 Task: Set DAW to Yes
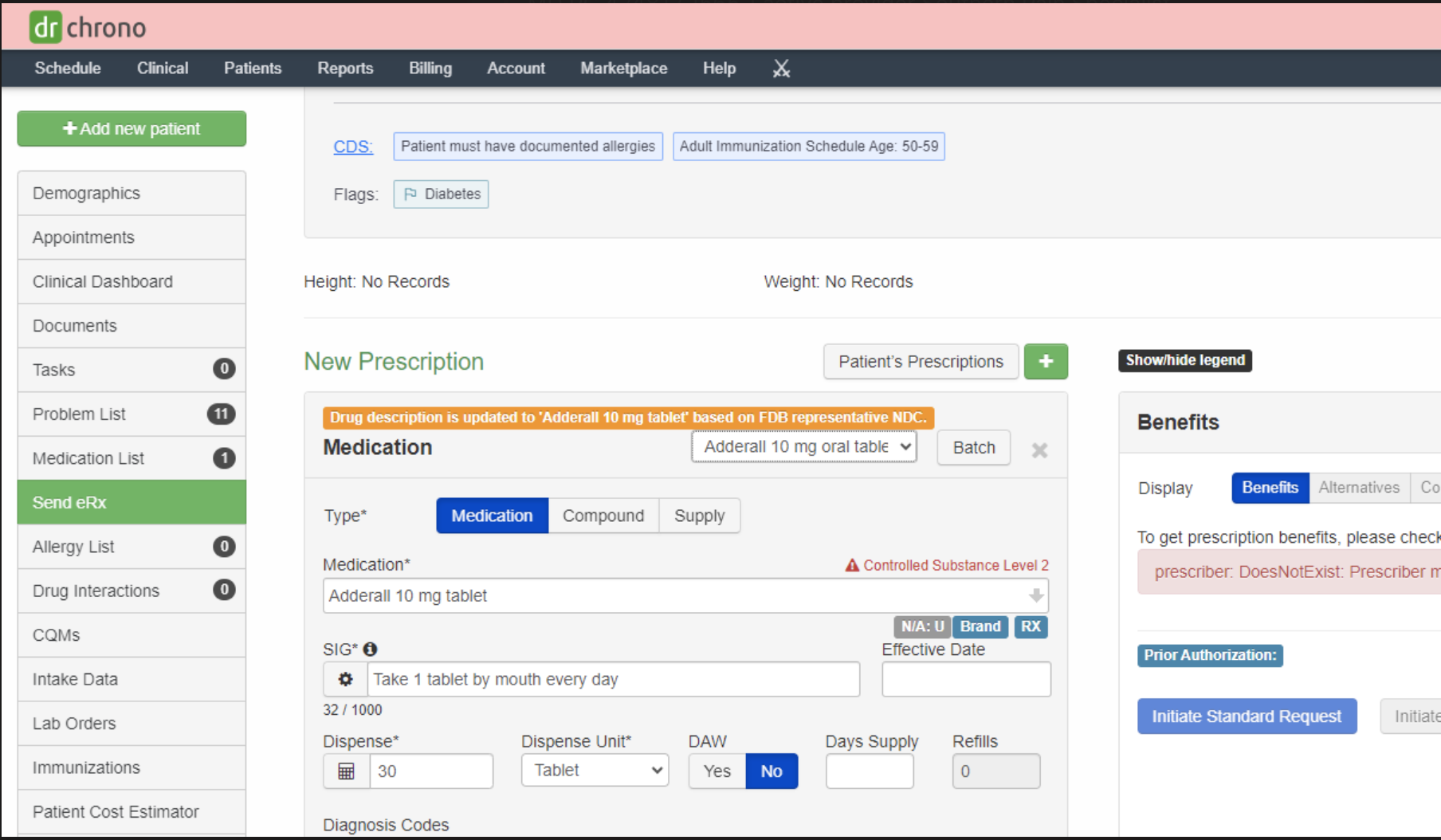(717, 771)
